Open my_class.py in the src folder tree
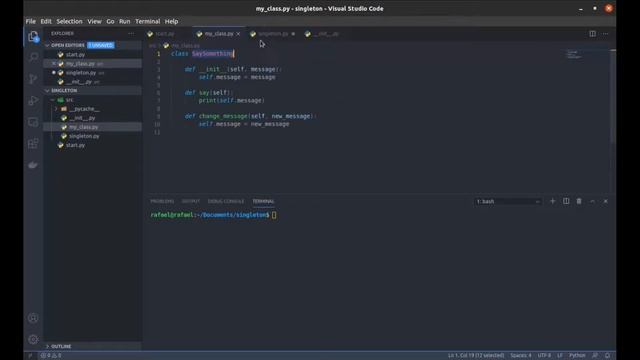This screenshot has width=640, height=360. point(93,127)
